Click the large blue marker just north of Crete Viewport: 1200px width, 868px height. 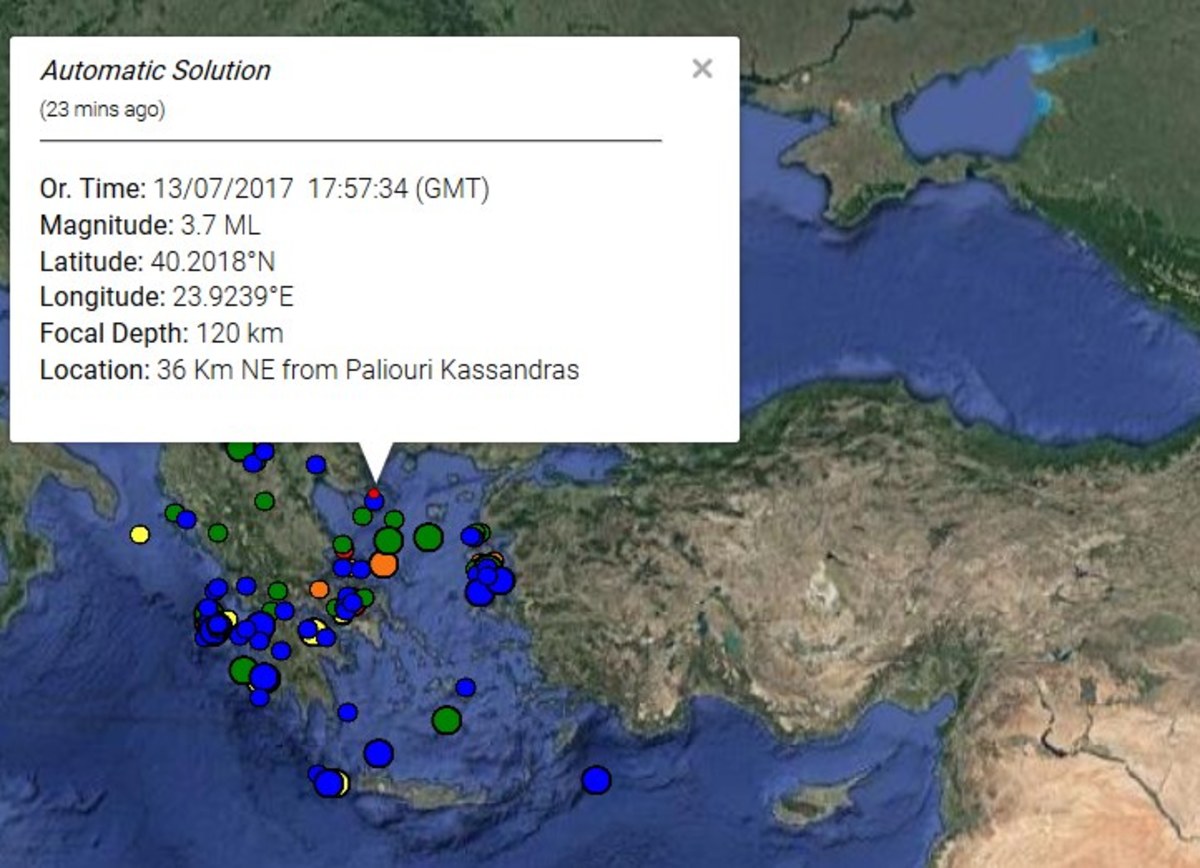tap(378, 753)
